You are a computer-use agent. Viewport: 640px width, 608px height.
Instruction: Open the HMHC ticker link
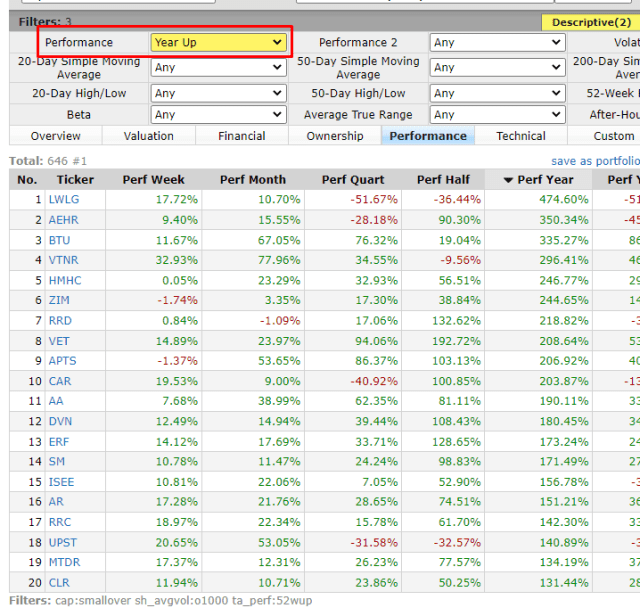[x=65, y=280]
